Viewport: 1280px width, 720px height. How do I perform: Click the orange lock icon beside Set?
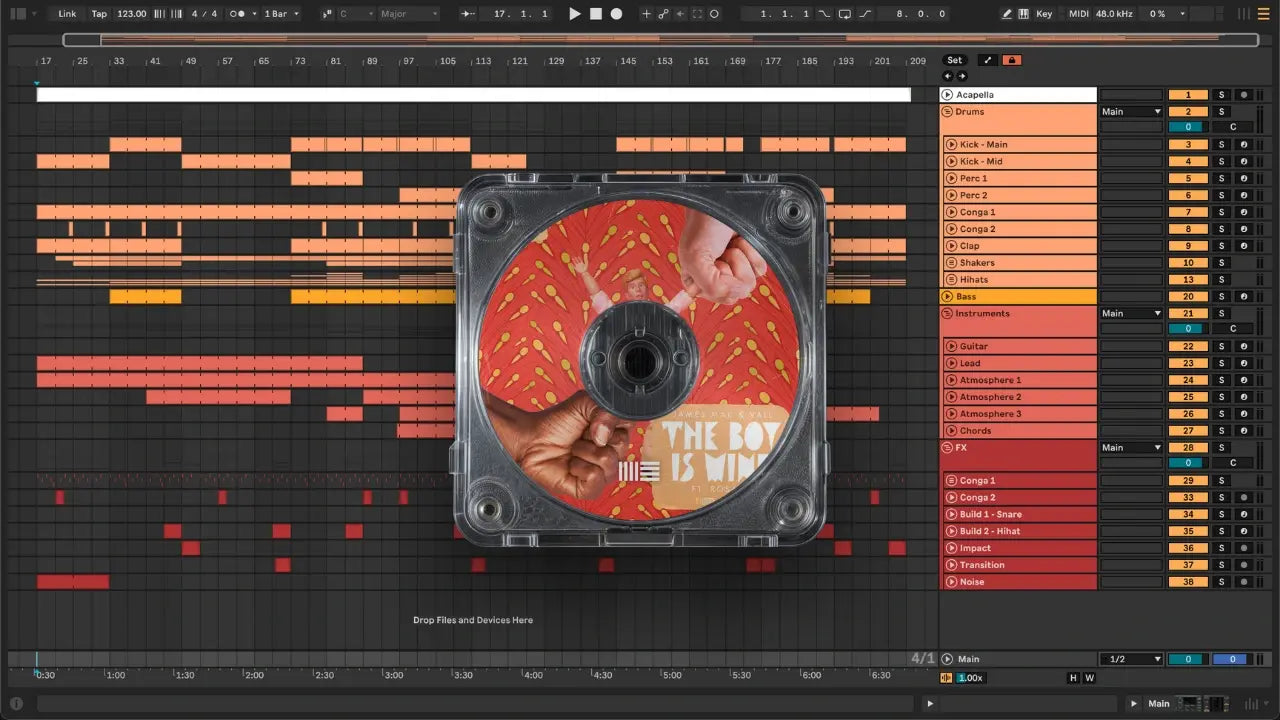pyautogui.click(x=1012, y=60)
